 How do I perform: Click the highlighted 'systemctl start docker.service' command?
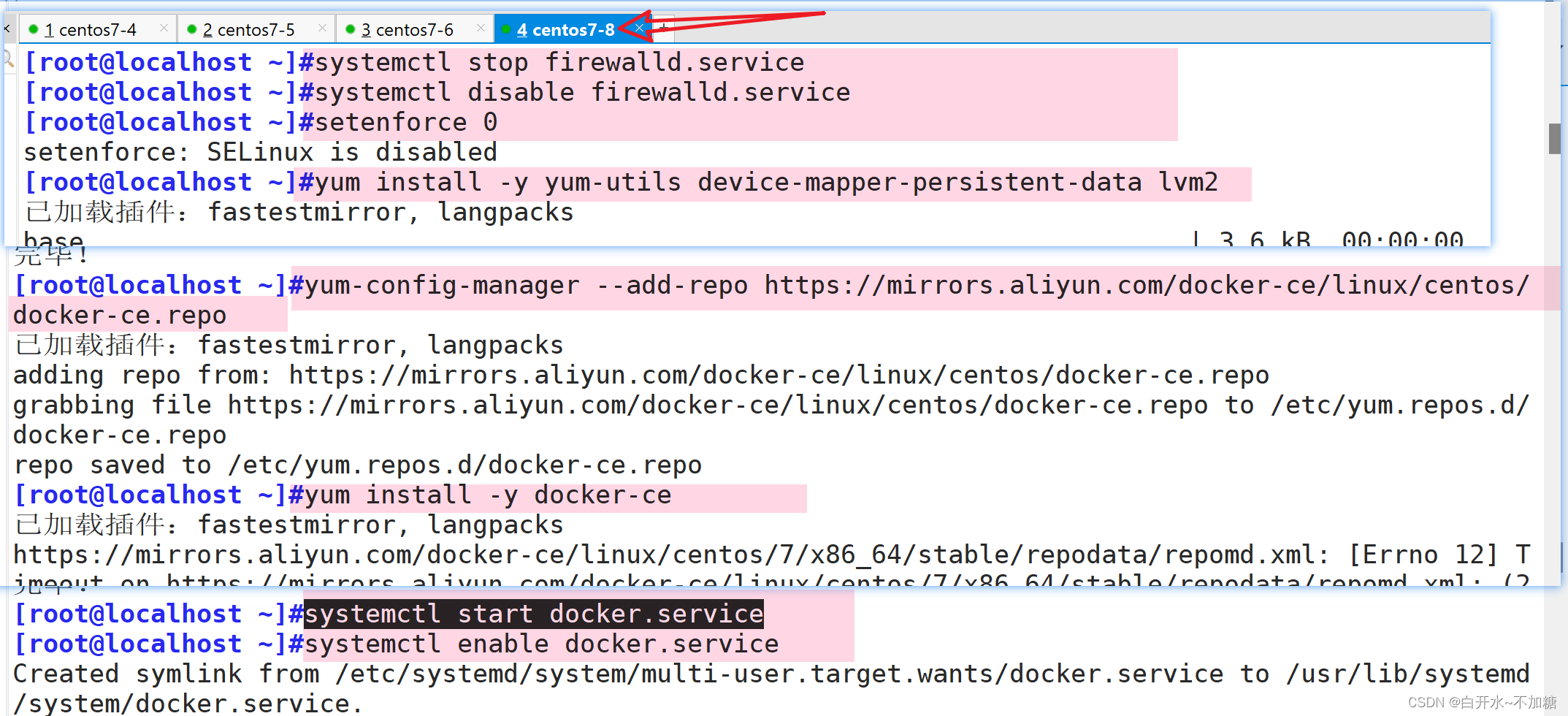534,614
